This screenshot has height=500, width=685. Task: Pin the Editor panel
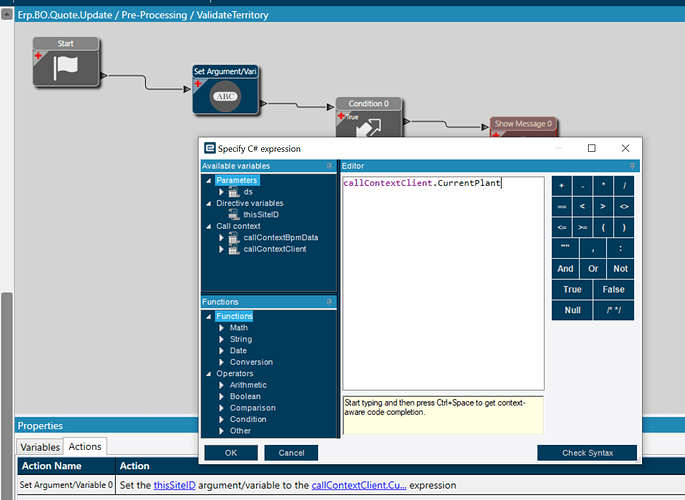(x=633, y=166)
